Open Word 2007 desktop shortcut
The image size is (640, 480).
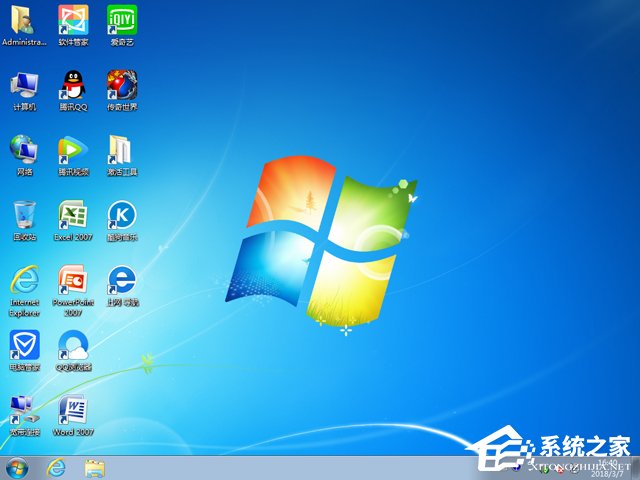pos(72,410)
